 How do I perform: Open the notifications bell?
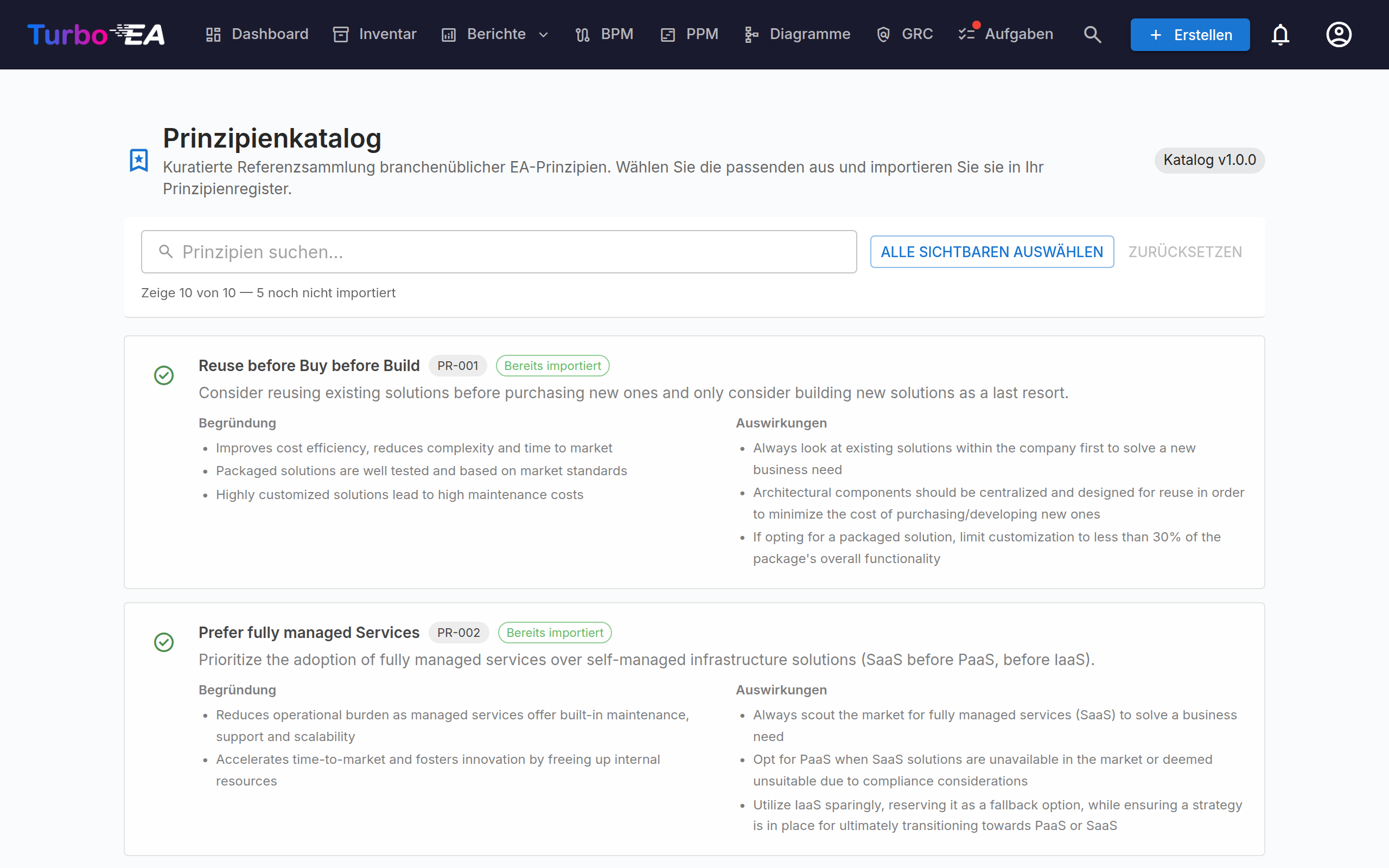click(1280, 34)
